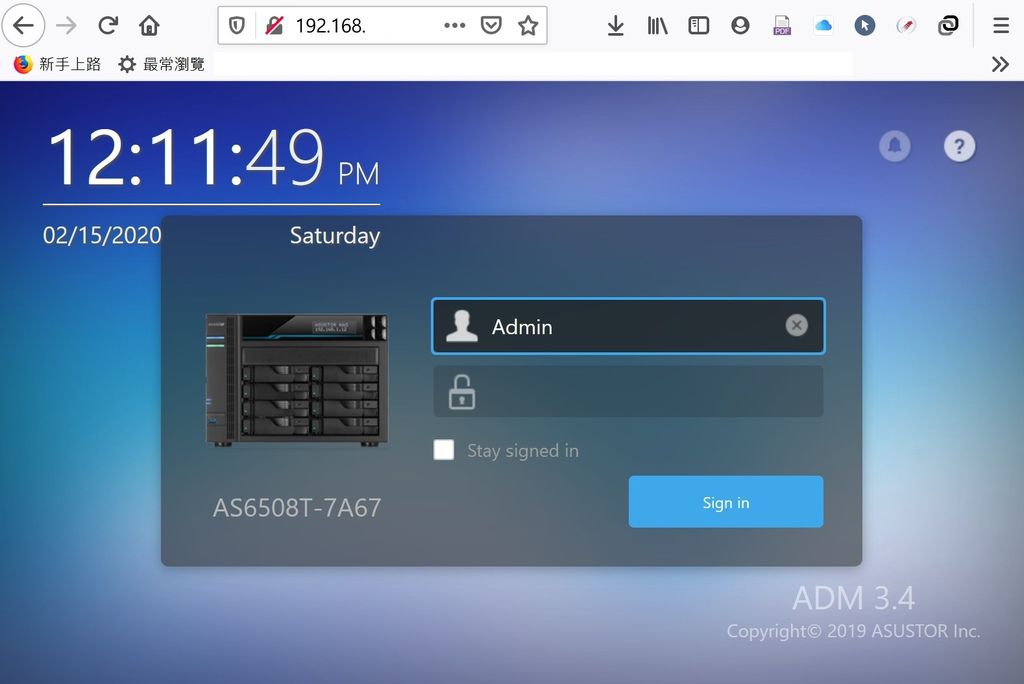Enable the Stay signed in checkbox
The width and height of the screenshot is (1024, 684).
pos(444,450)
